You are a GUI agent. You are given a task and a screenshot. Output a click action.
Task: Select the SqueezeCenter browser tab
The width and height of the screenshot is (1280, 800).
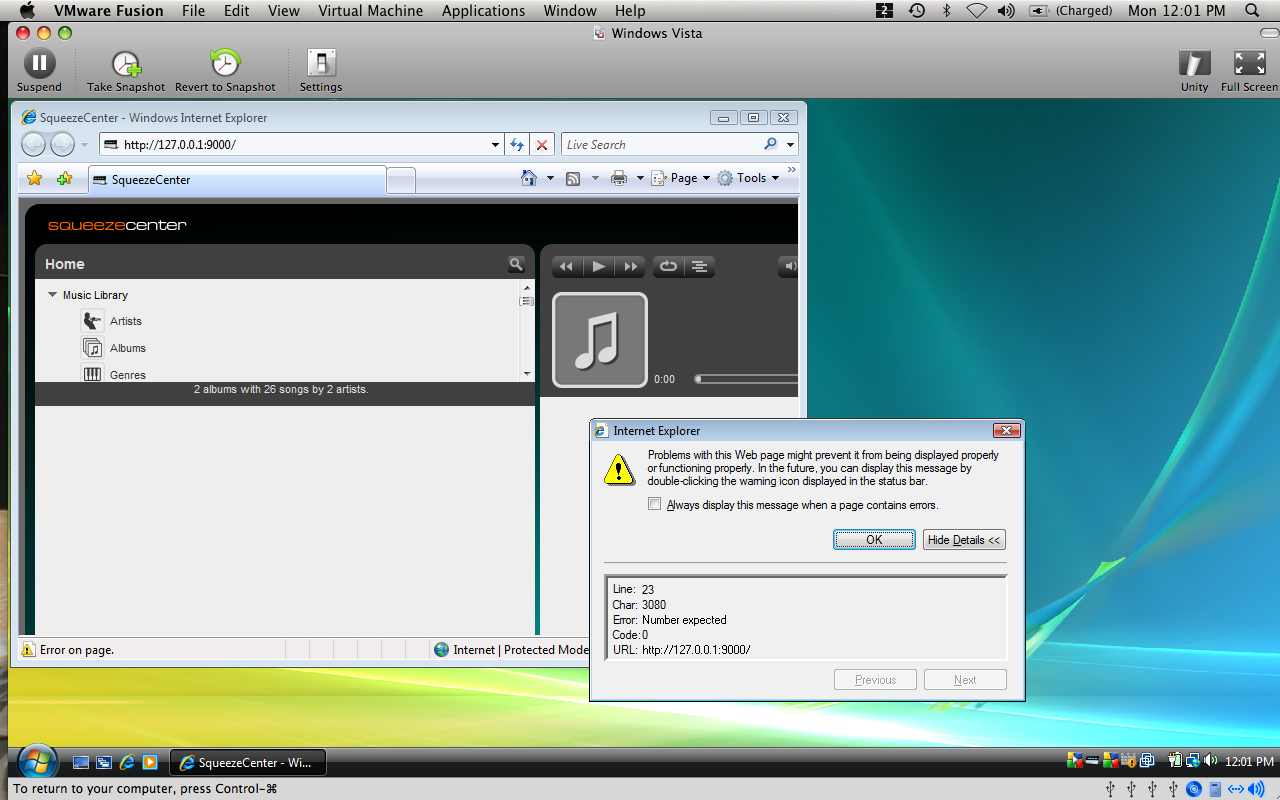[x=237, y=180]
